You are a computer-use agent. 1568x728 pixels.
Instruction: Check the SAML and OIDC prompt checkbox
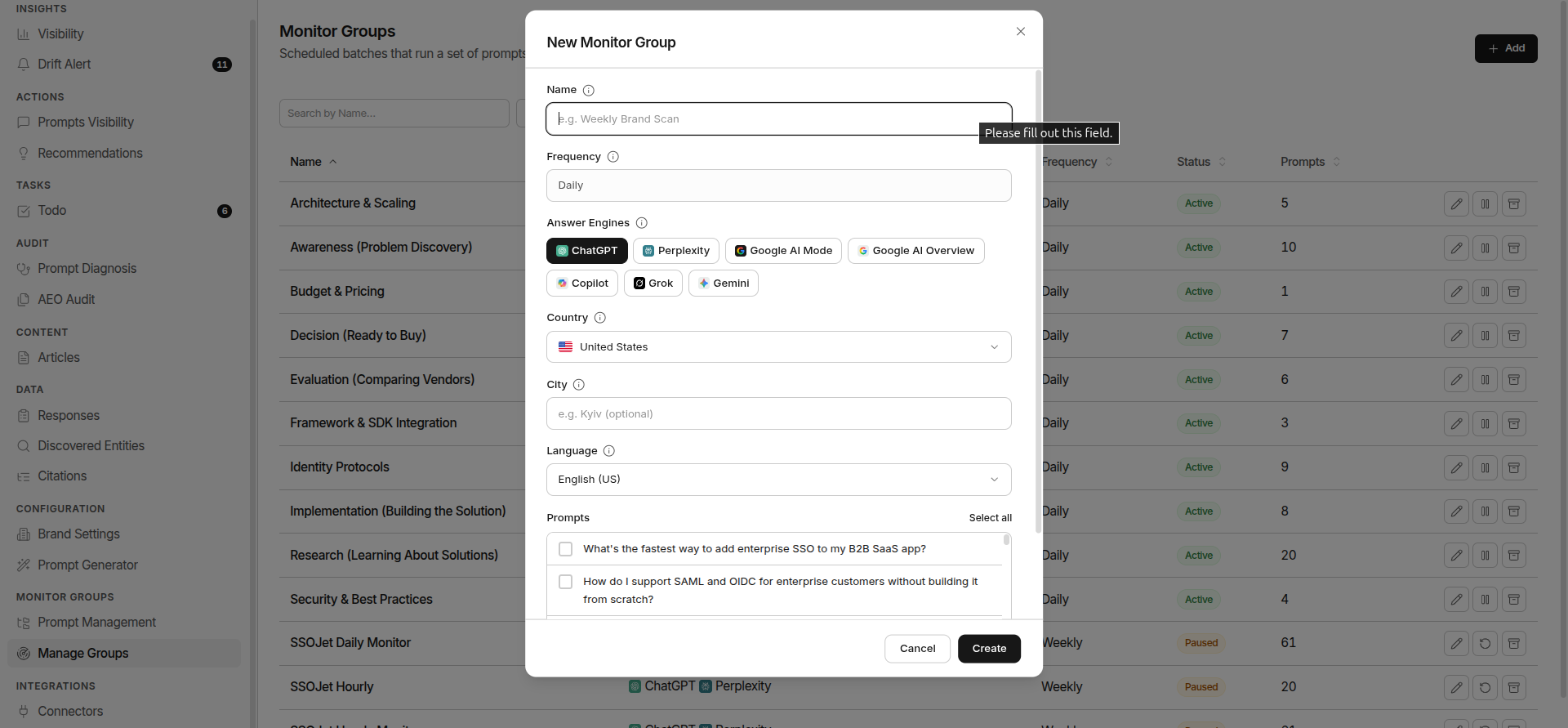565,582
